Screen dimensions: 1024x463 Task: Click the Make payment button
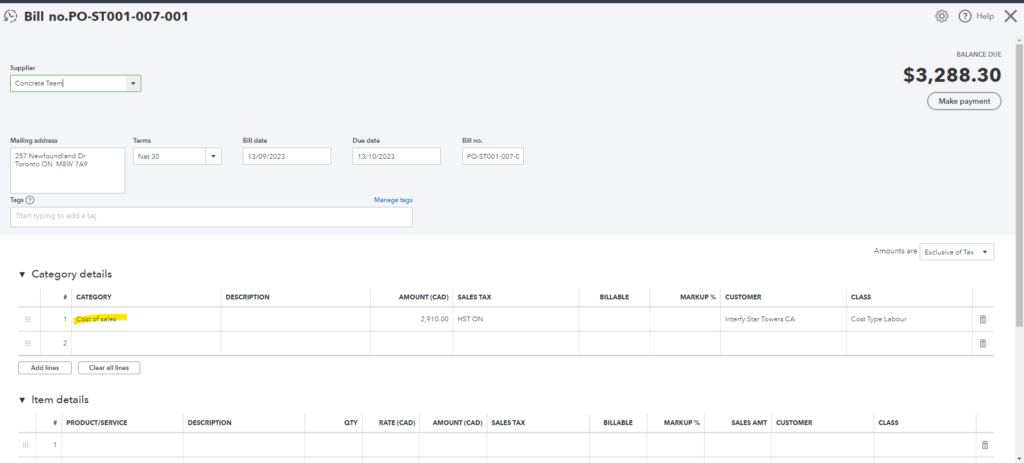964,101
